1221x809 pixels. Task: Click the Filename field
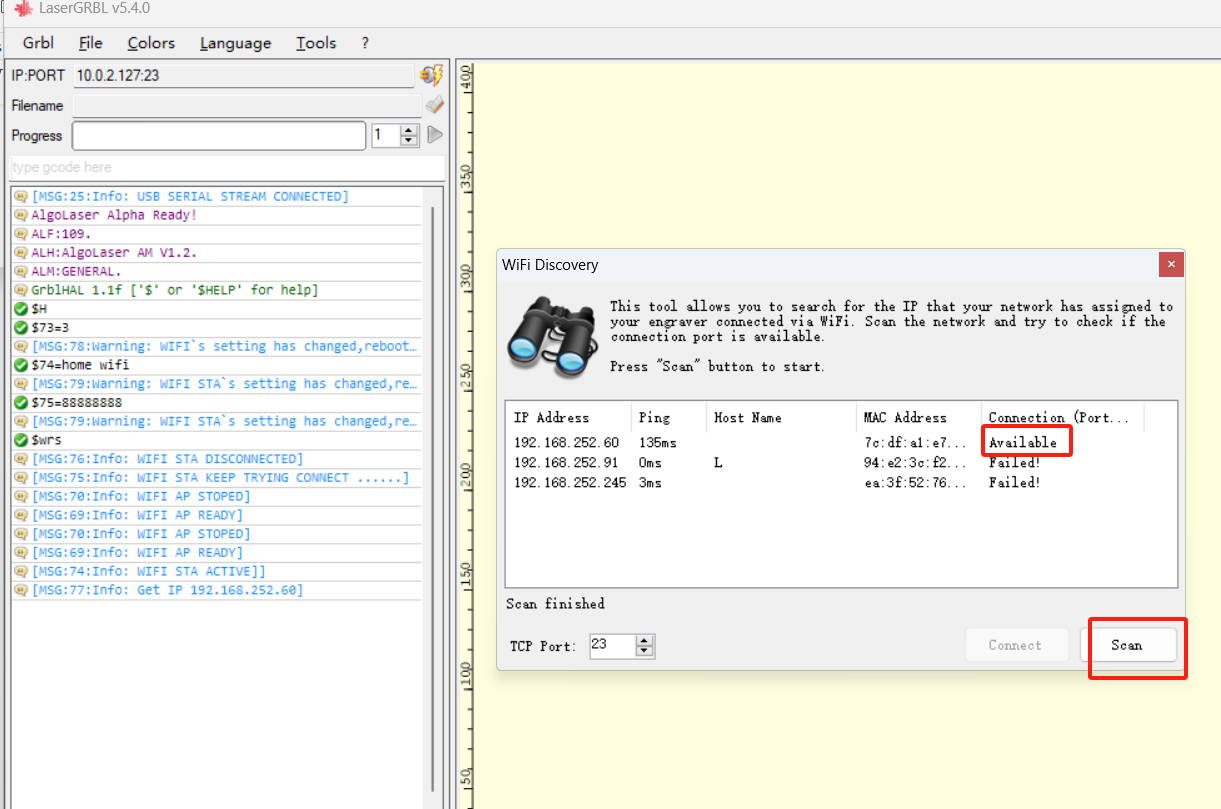click(x=246, y=105)
